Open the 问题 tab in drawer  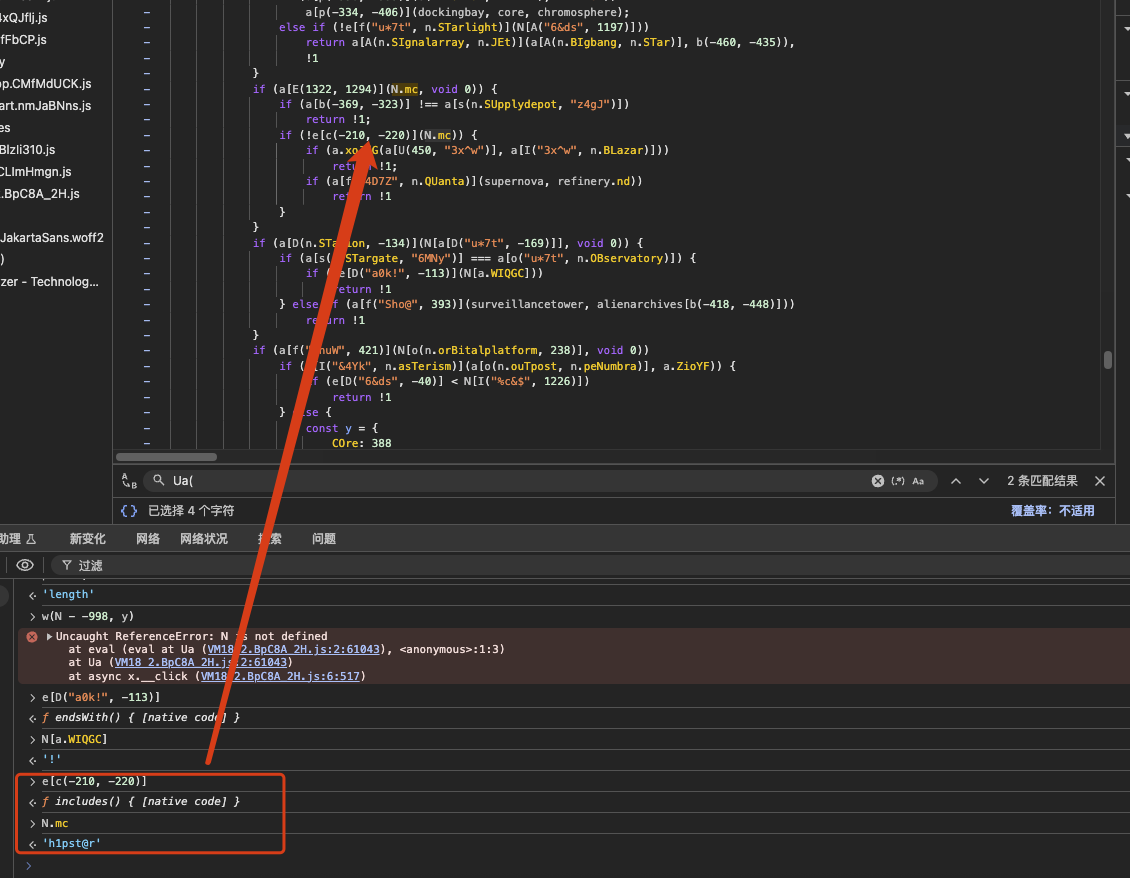324,539
